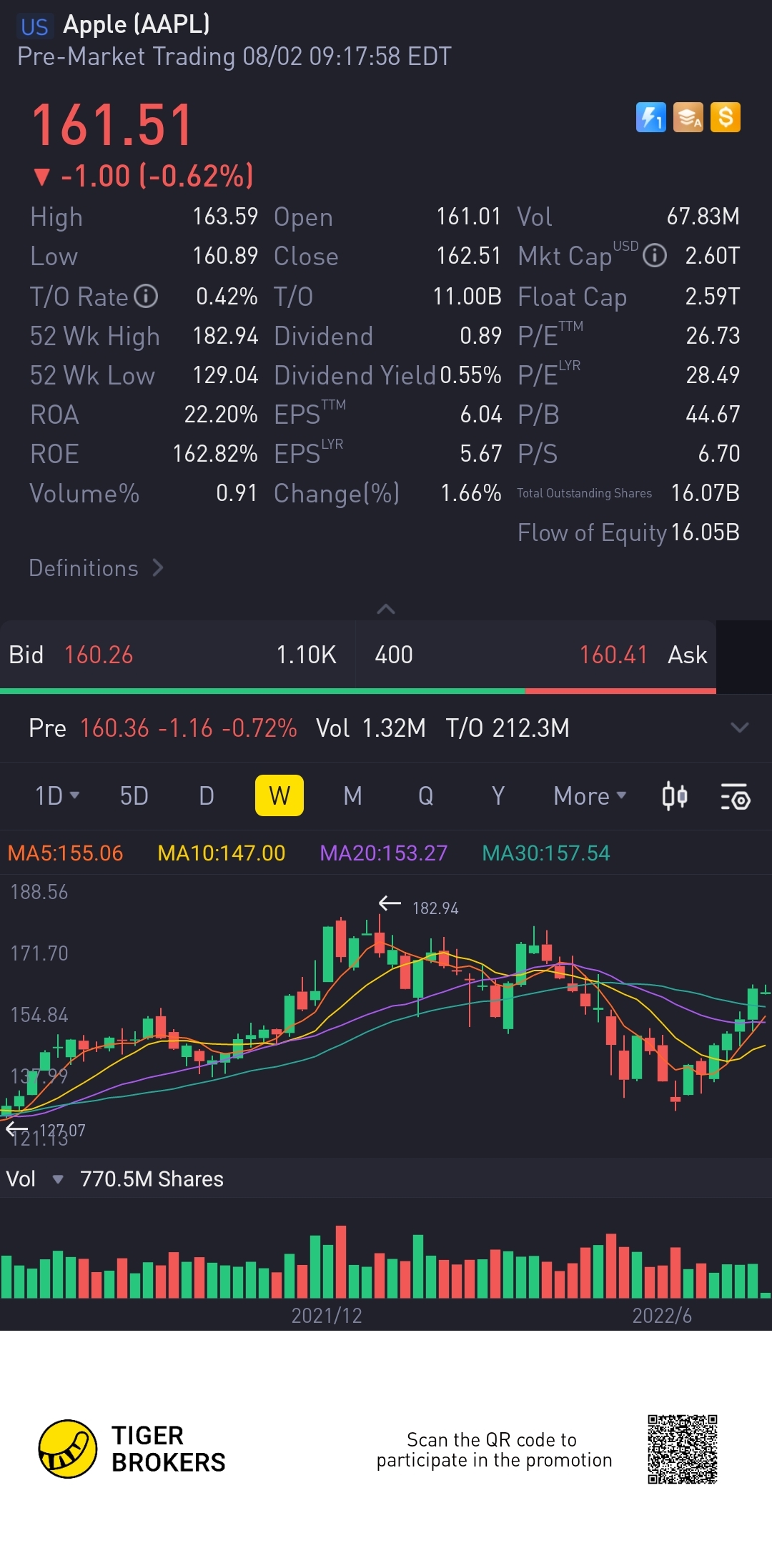Tap the promotion QR code
Screen dimensions: 772x1568
tap(683, 1449)
